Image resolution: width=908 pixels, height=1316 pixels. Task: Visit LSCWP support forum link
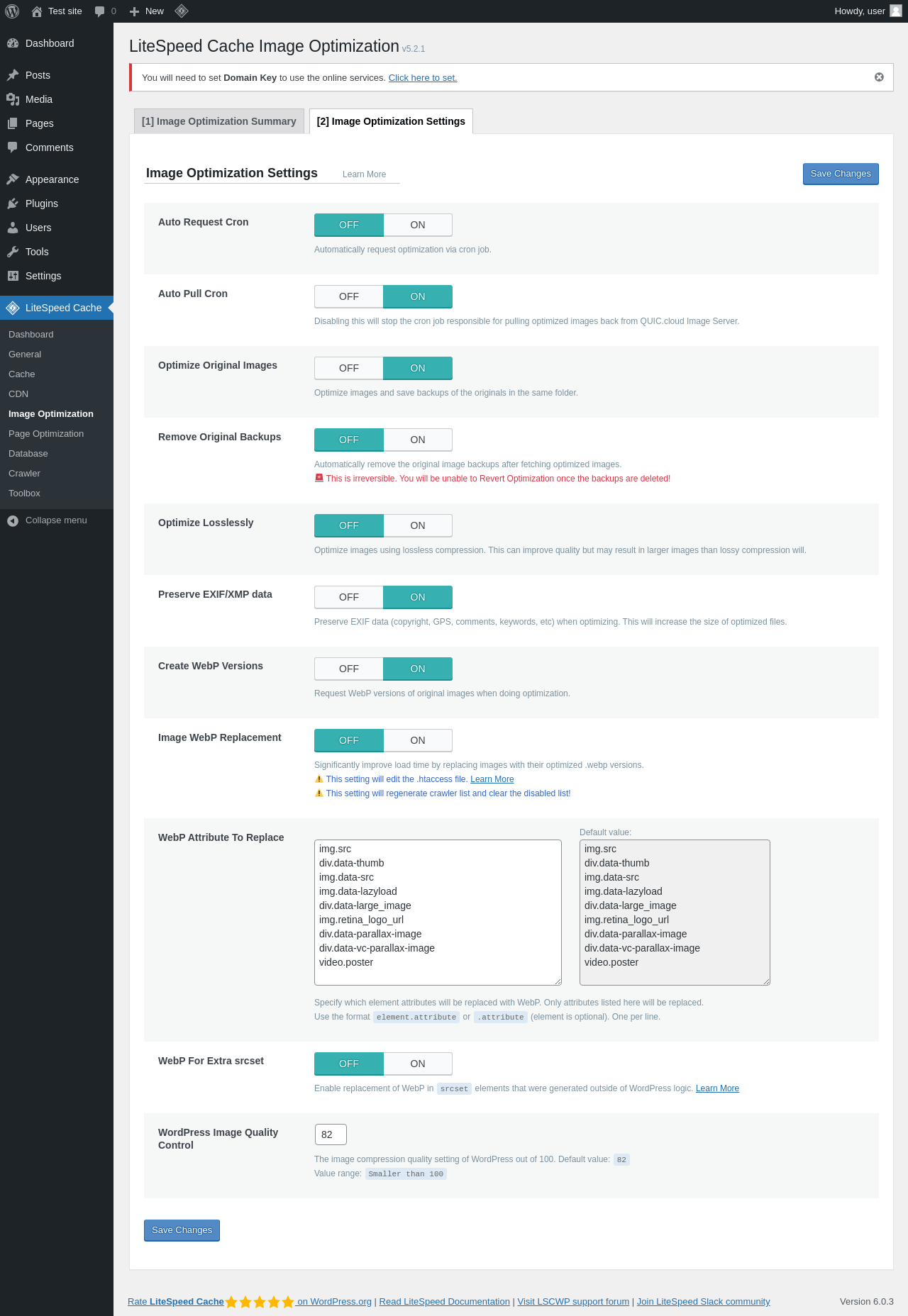[x=573, y=1302]
